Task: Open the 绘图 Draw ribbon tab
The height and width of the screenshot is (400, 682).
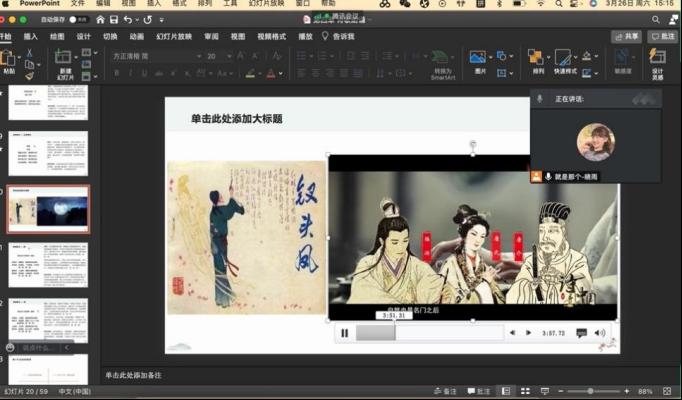Action: coord(57,37)
